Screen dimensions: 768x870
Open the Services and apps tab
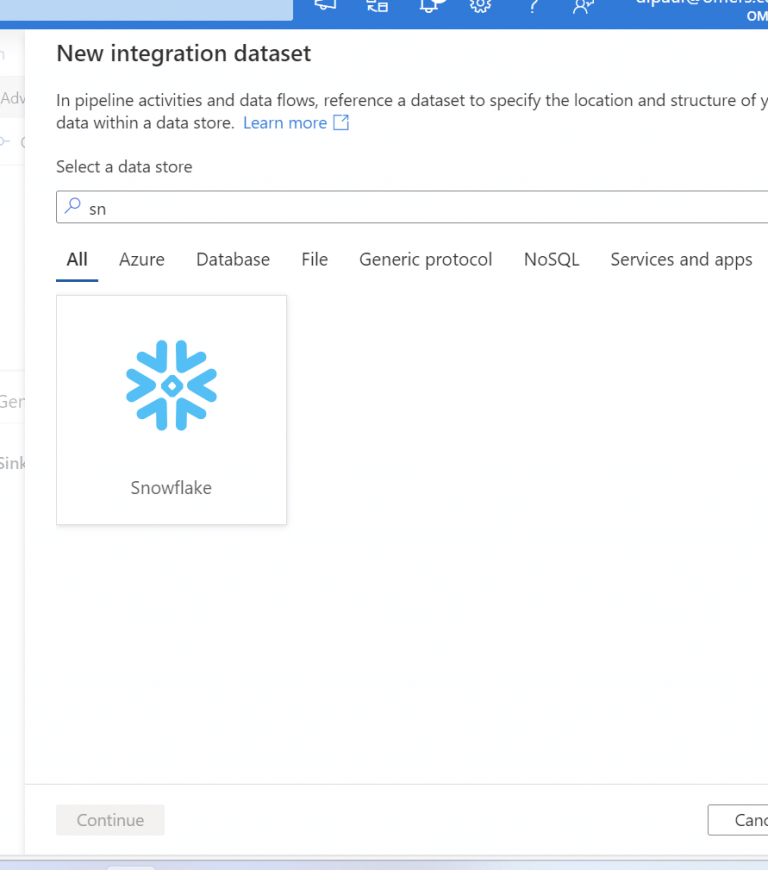[681, 259]
